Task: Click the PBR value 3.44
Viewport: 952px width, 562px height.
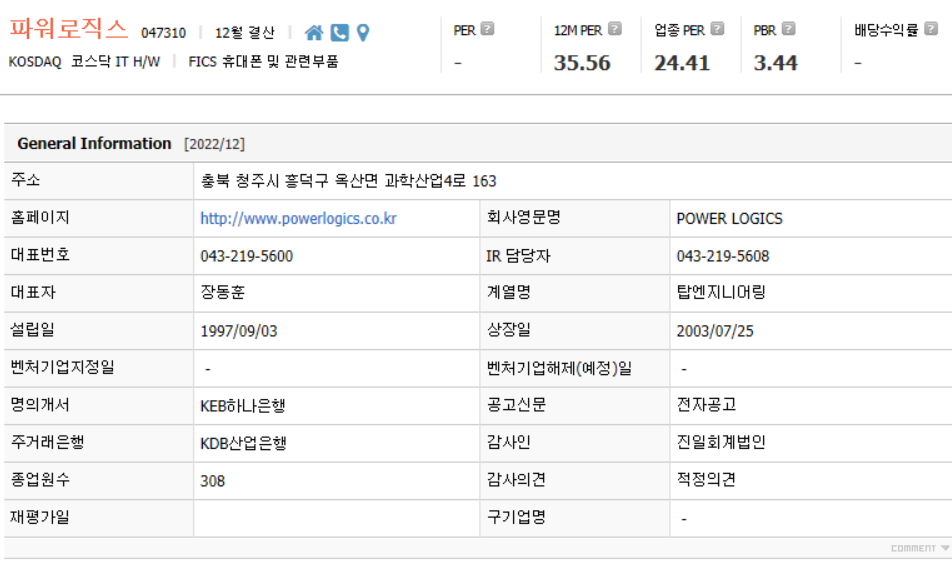Action: coord(775,63)
